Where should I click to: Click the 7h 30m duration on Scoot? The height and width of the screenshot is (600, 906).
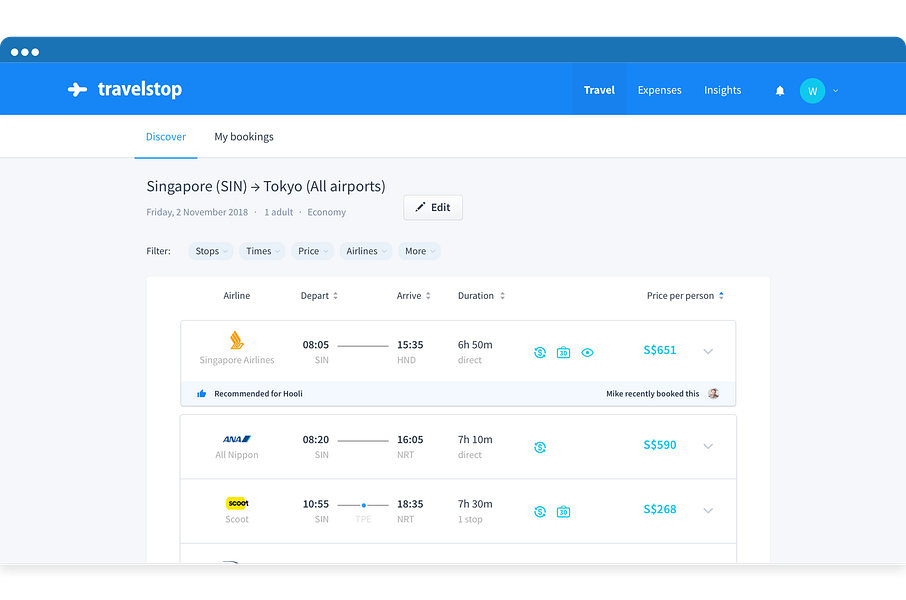pos(475,504)
